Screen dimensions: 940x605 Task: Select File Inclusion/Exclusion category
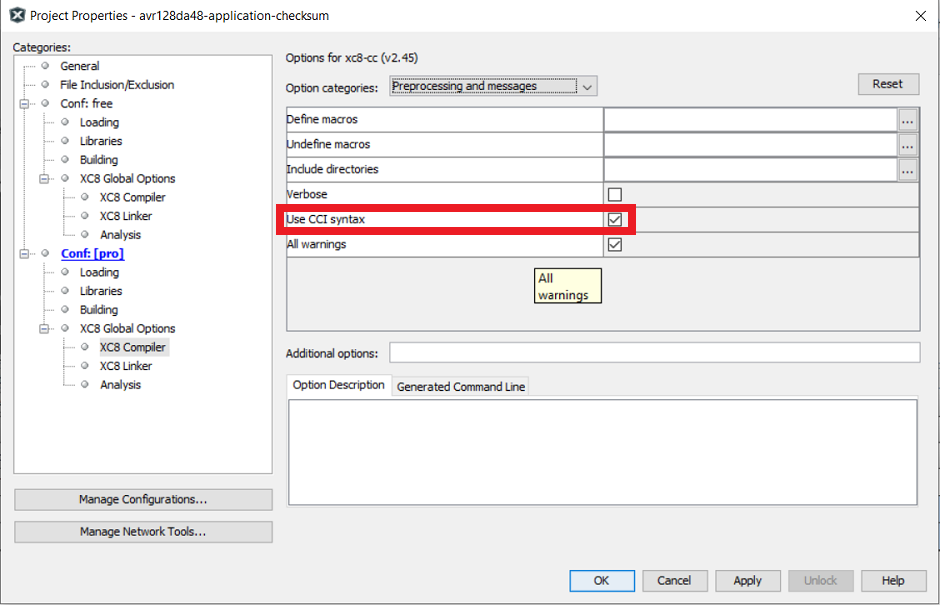point(117,85)
